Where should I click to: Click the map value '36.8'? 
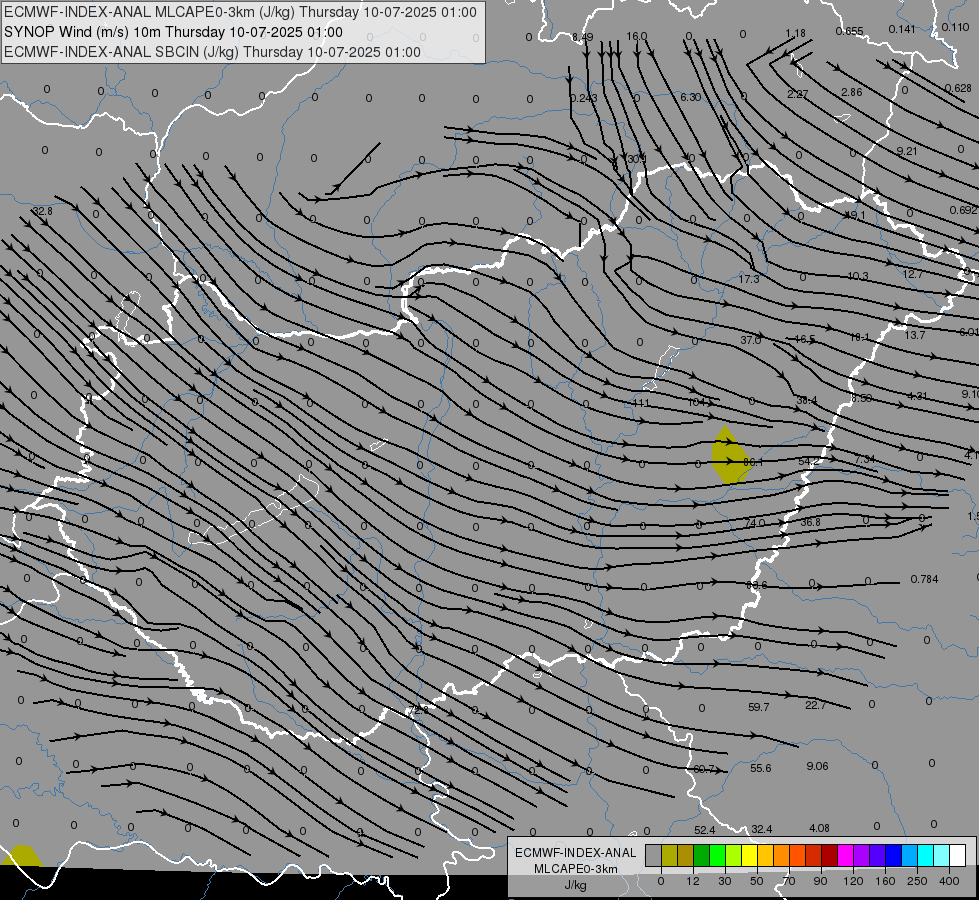point(810,522)
